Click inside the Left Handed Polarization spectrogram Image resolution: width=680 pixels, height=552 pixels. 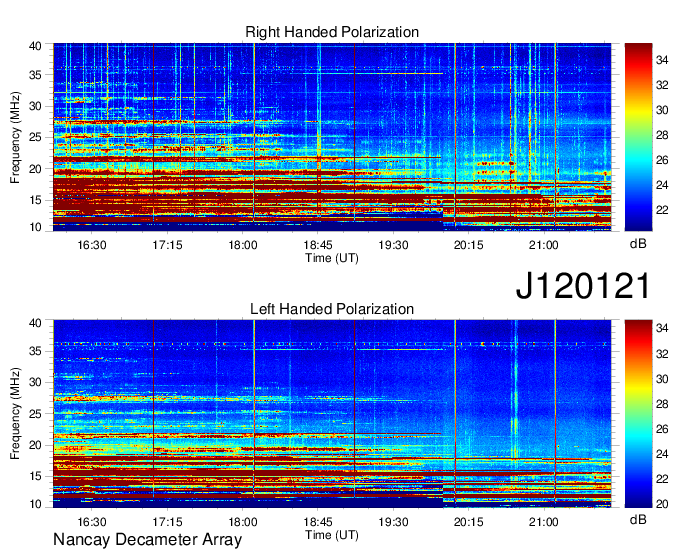332,414
